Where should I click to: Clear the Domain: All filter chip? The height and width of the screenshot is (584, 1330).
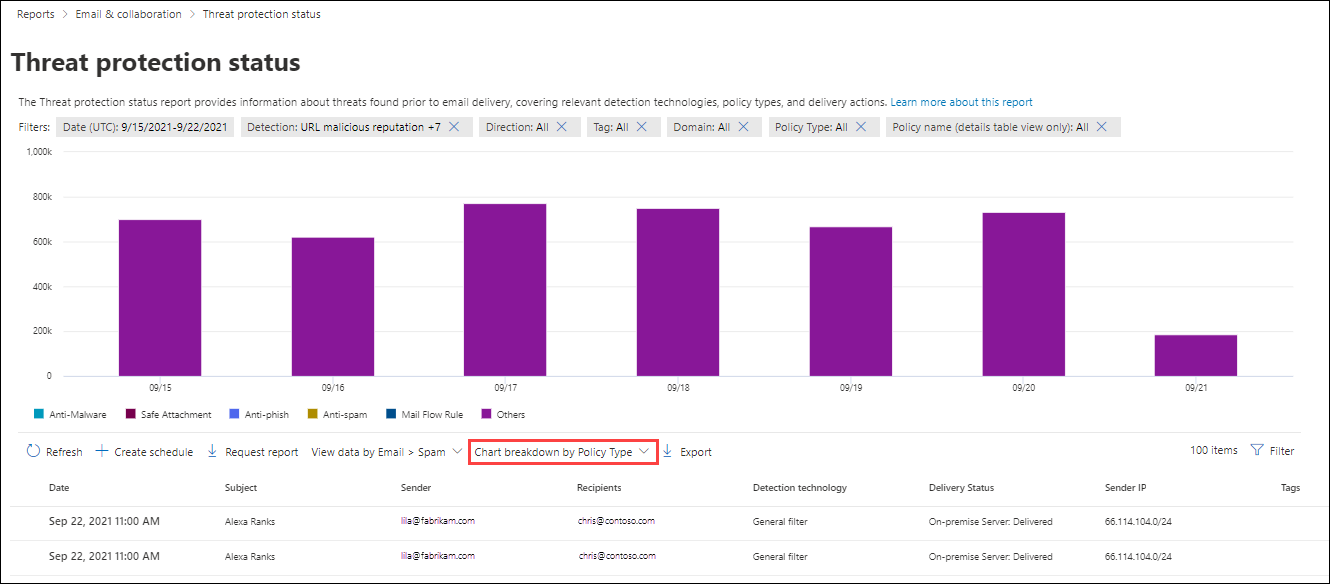(743, 127)
